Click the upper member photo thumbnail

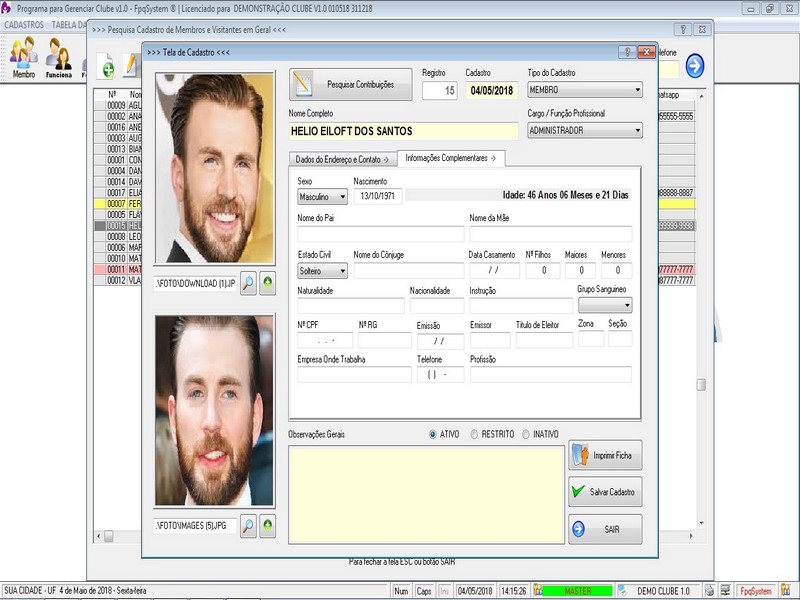click(214, 168)
